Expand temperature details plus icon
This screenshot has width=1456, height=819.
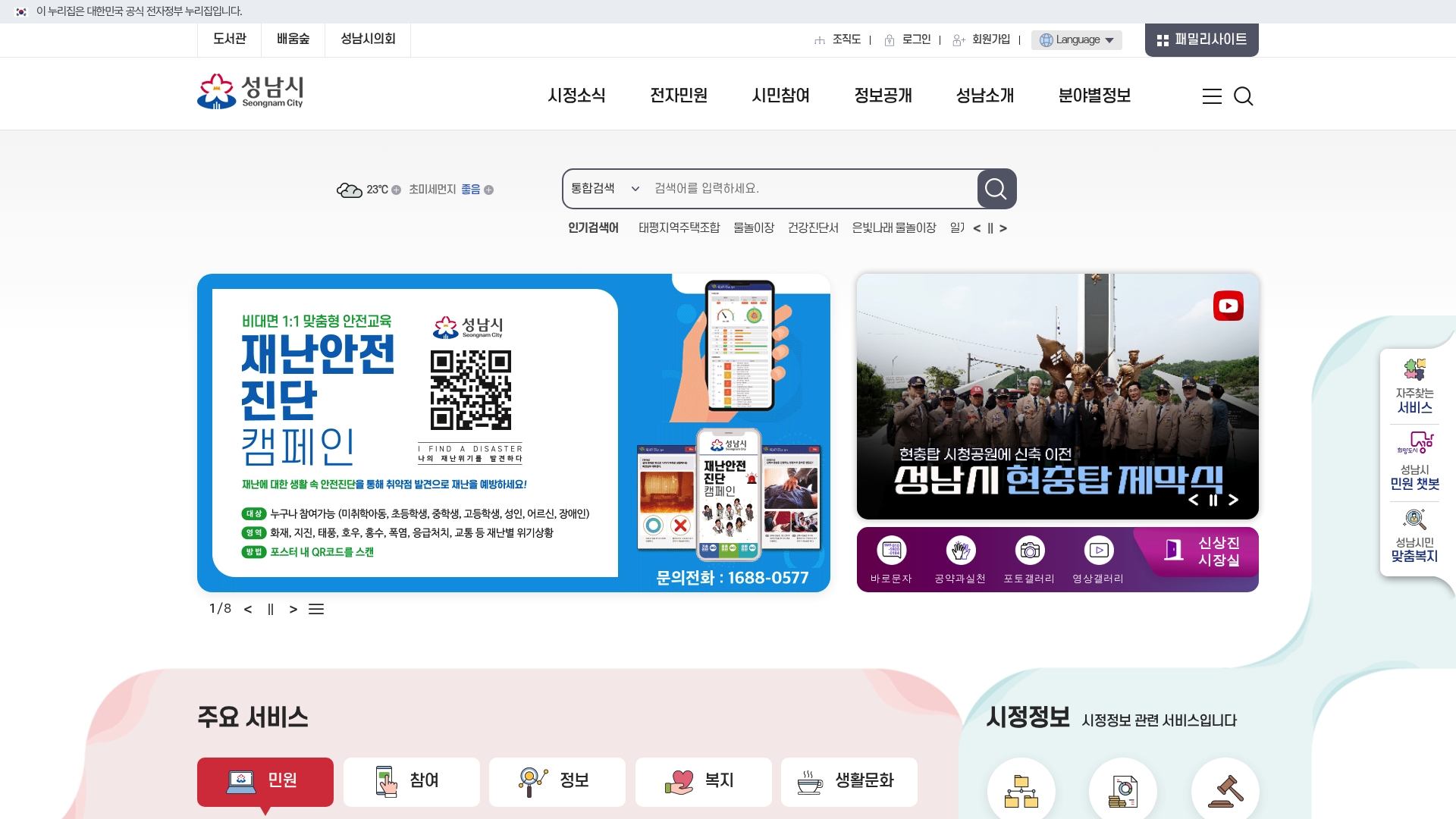396,190
